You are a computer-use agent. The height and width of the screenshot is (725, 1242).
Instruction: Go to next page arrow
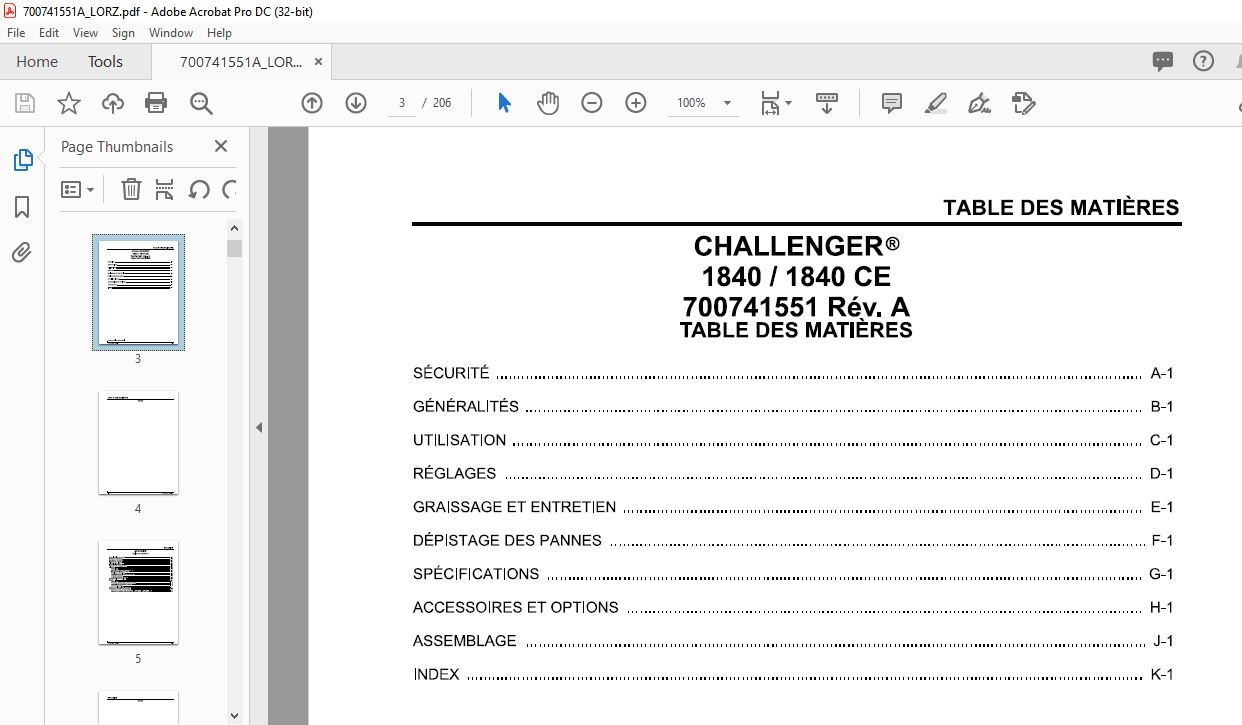tap(356, 103)
